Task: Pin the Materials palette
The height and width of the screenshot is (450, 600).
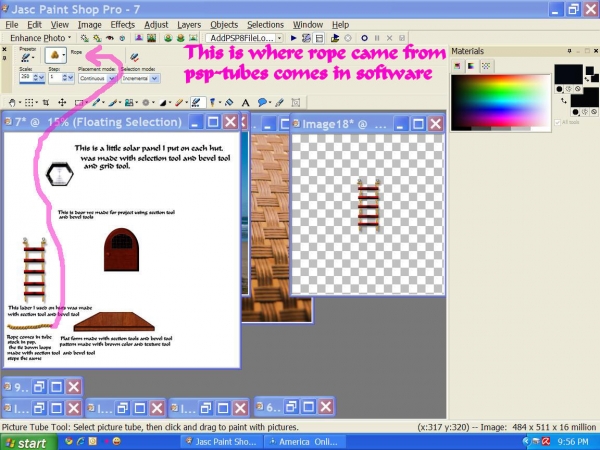Action: (x=569, y=51)
